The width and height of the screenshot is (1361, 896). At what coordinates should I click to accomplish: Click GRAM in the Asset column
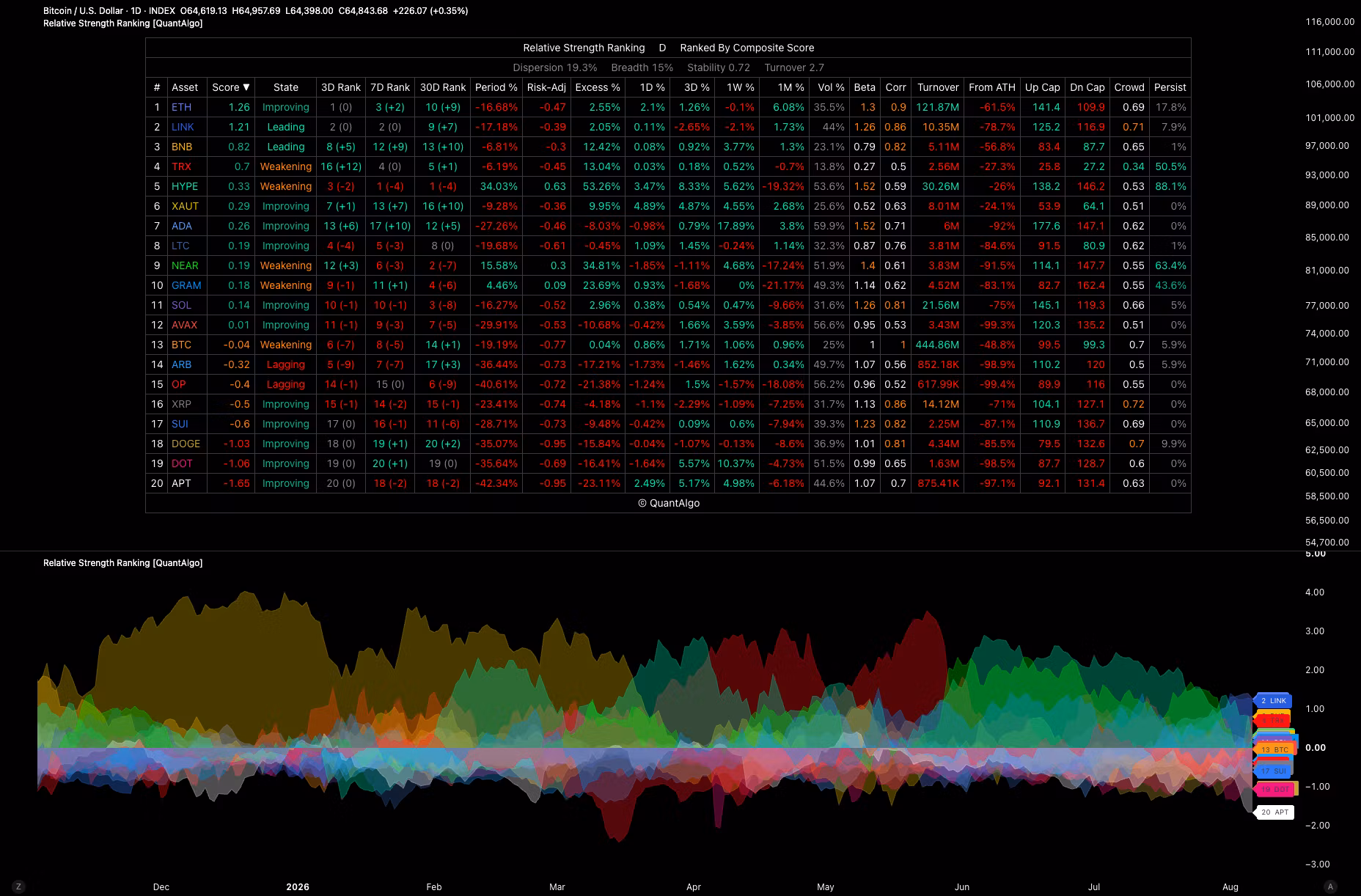pos(186,285)
